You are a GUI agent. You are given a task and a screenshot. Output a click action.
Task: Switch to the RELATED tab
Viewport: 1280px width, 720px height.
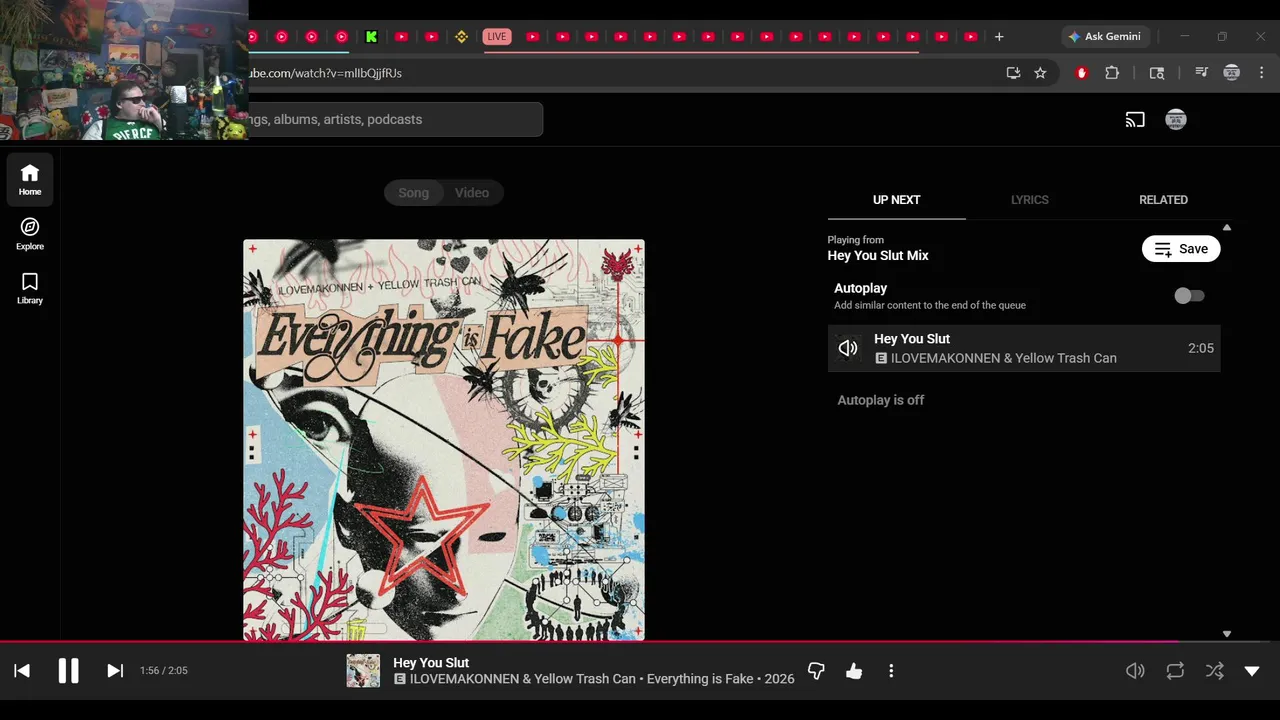tap(1163, 200)
